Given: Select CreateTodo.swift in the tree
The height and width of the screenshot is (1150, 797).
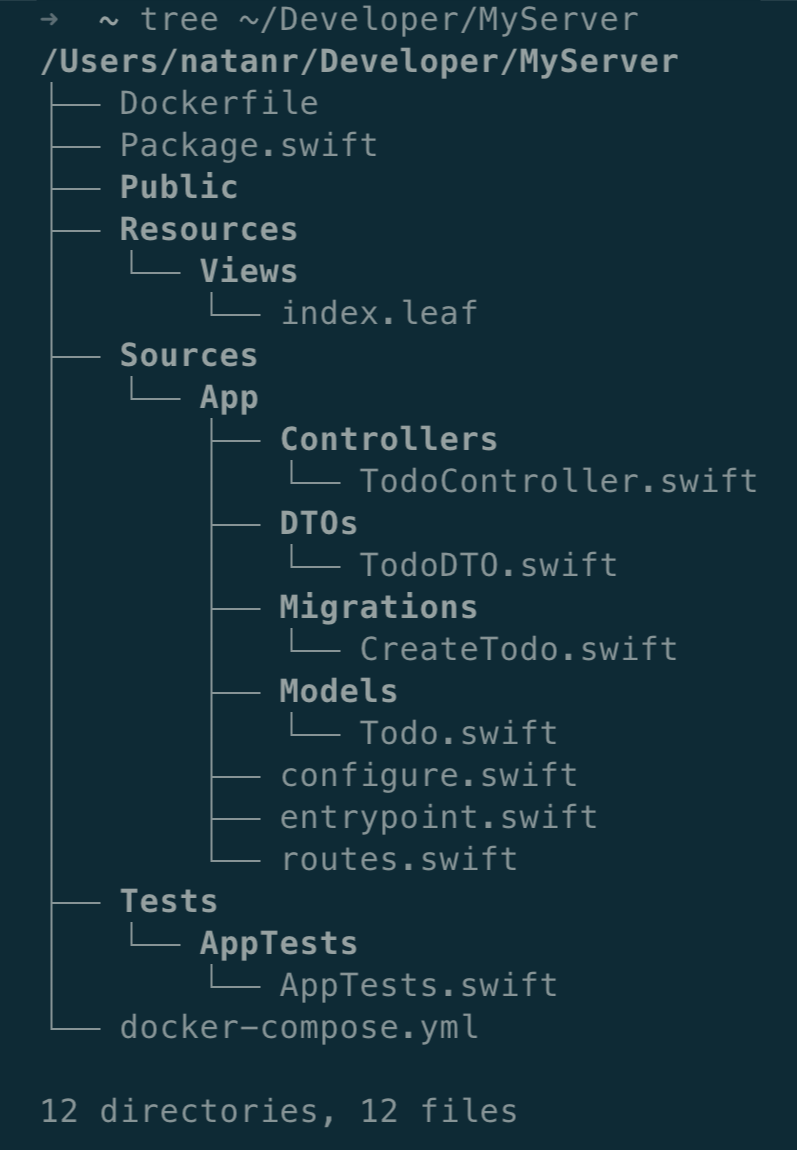Looking at the screenshot, I should pyautogui.click(x=518, y=649).
